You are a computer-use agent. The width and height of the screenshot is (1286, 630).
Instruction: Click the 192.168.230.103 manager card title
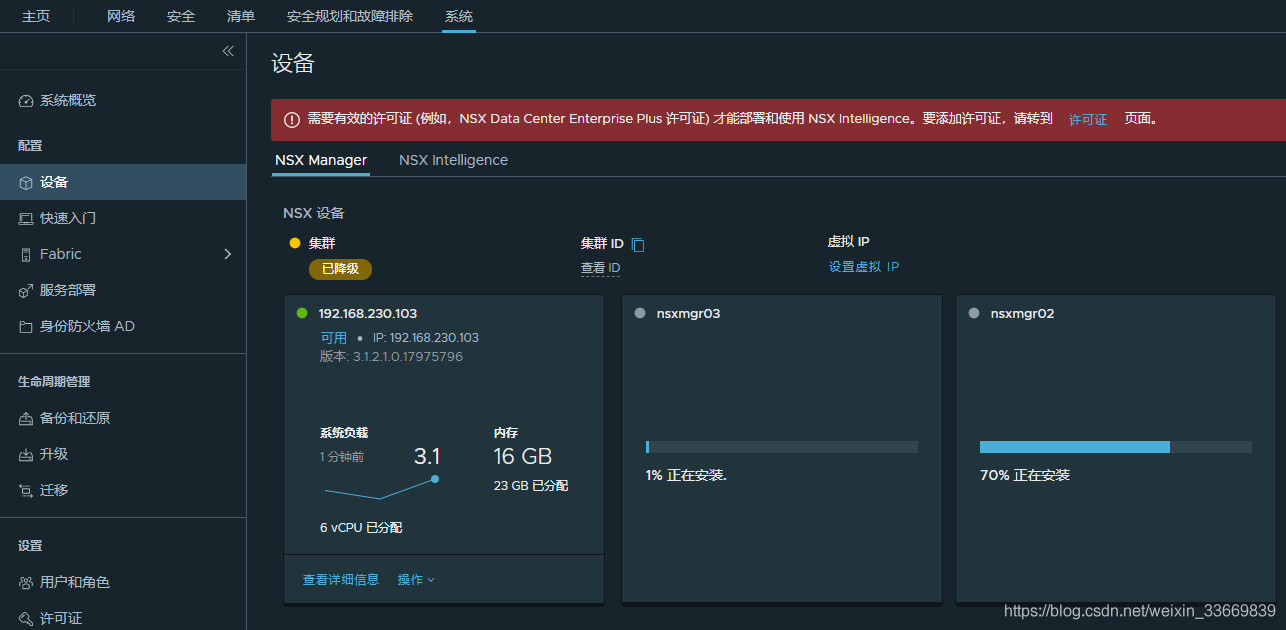tap(368, 313)
